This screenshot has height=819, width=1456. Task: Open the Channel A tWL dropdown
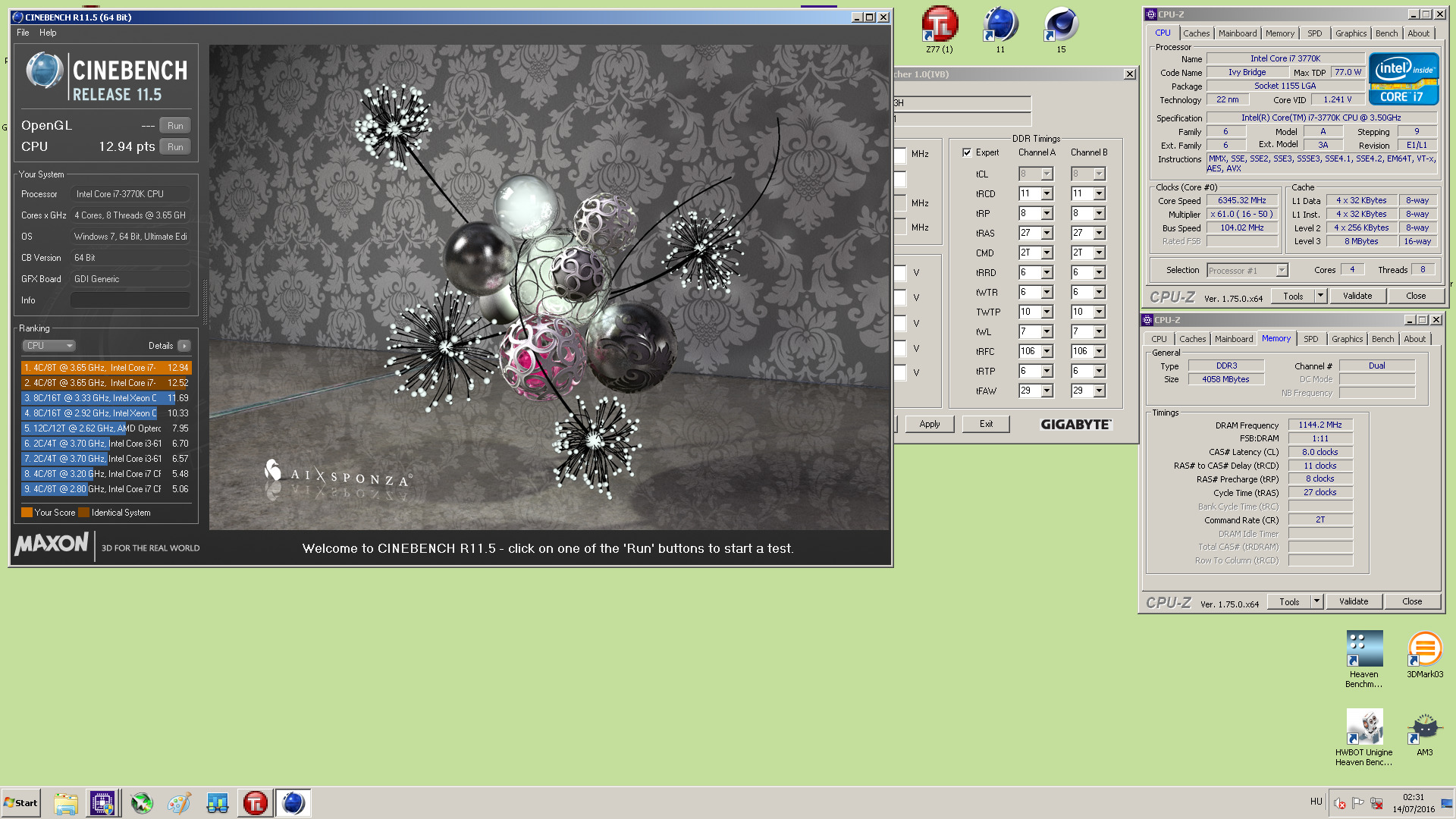pos(1046,332)
